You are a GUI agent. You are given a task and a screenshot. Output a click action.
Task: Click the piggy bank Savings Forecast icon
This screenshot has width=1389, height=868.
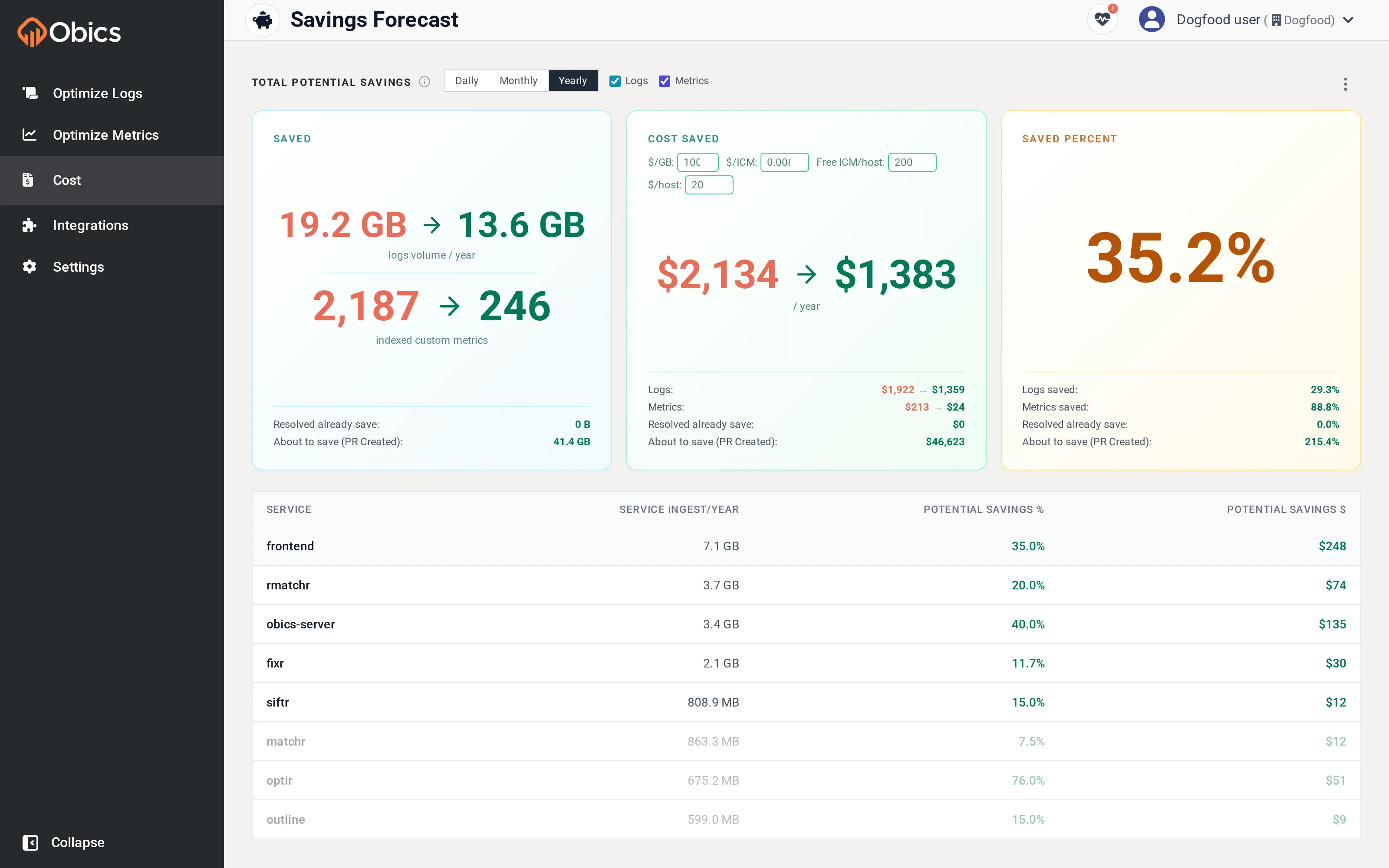tap(263, 20)
